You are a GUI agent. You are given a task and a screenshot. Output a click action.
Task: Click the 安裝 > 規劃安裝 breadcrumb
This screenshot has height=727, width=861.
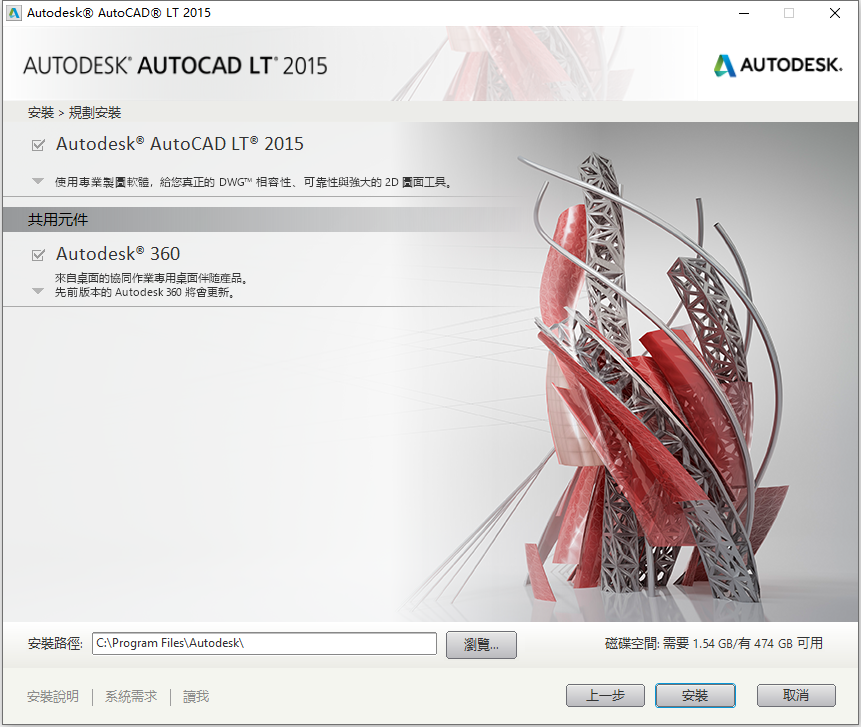coord(74,113)
